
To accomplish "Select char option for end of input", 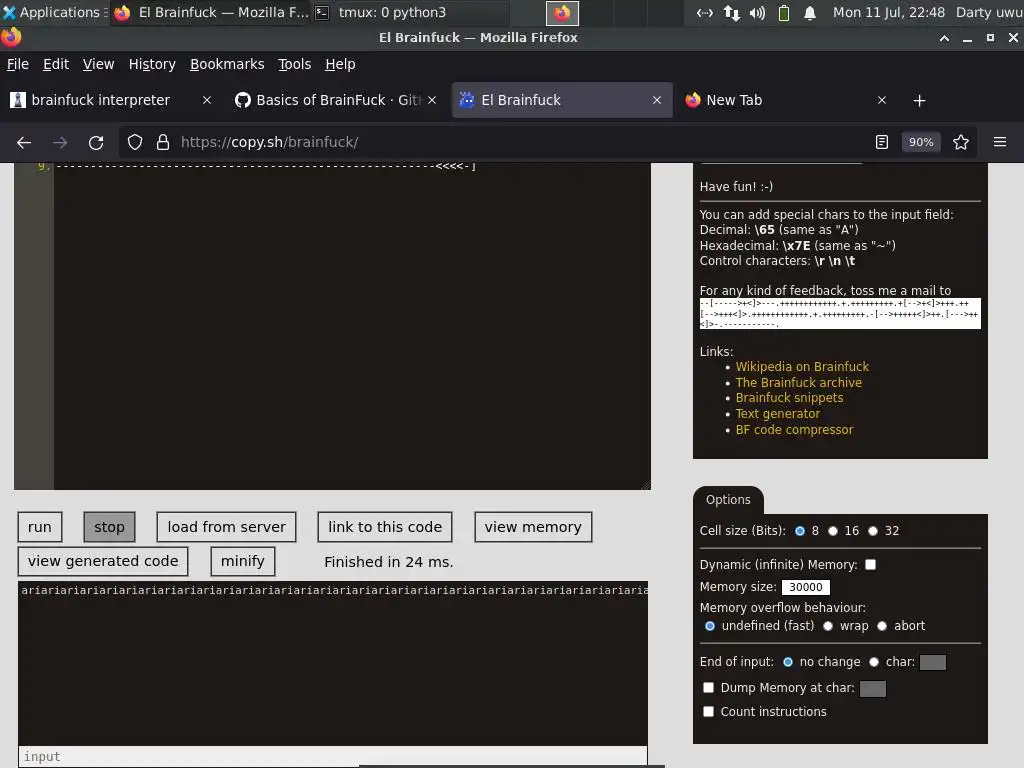I will tap(874, 662).
